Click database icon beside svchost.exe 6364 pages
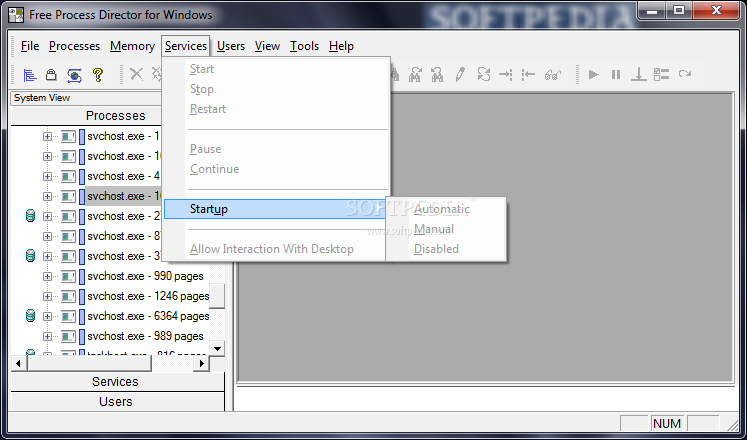747x440 pixels. 30,316
